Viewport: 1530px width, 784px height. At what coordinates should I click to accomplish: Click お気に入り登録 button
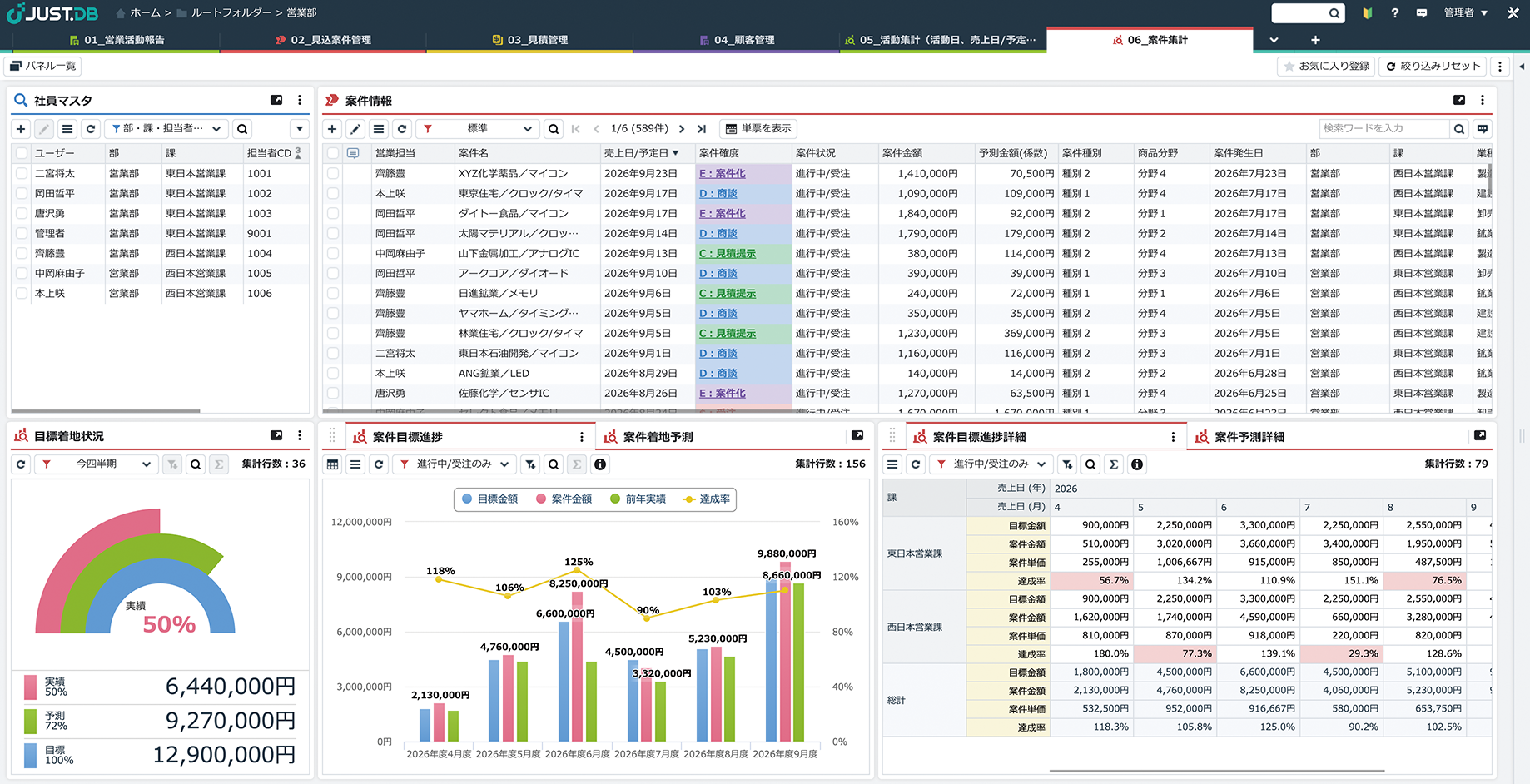tap(1327, 66)
